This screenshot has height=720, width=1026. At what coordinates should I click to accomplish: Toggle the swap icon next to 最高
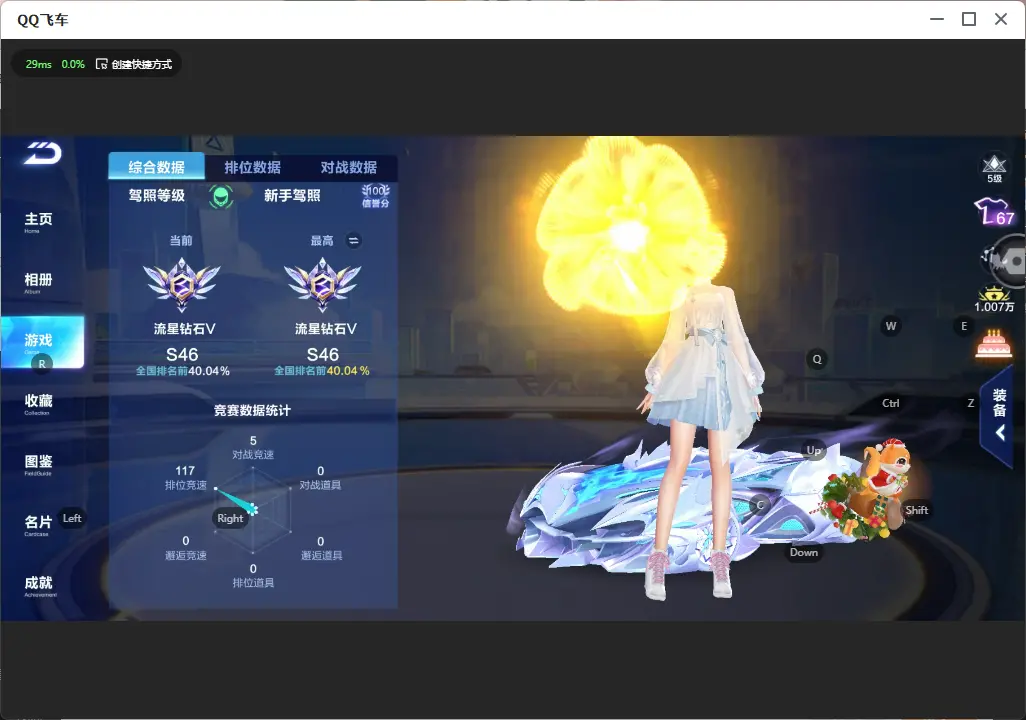coord(353,241)
